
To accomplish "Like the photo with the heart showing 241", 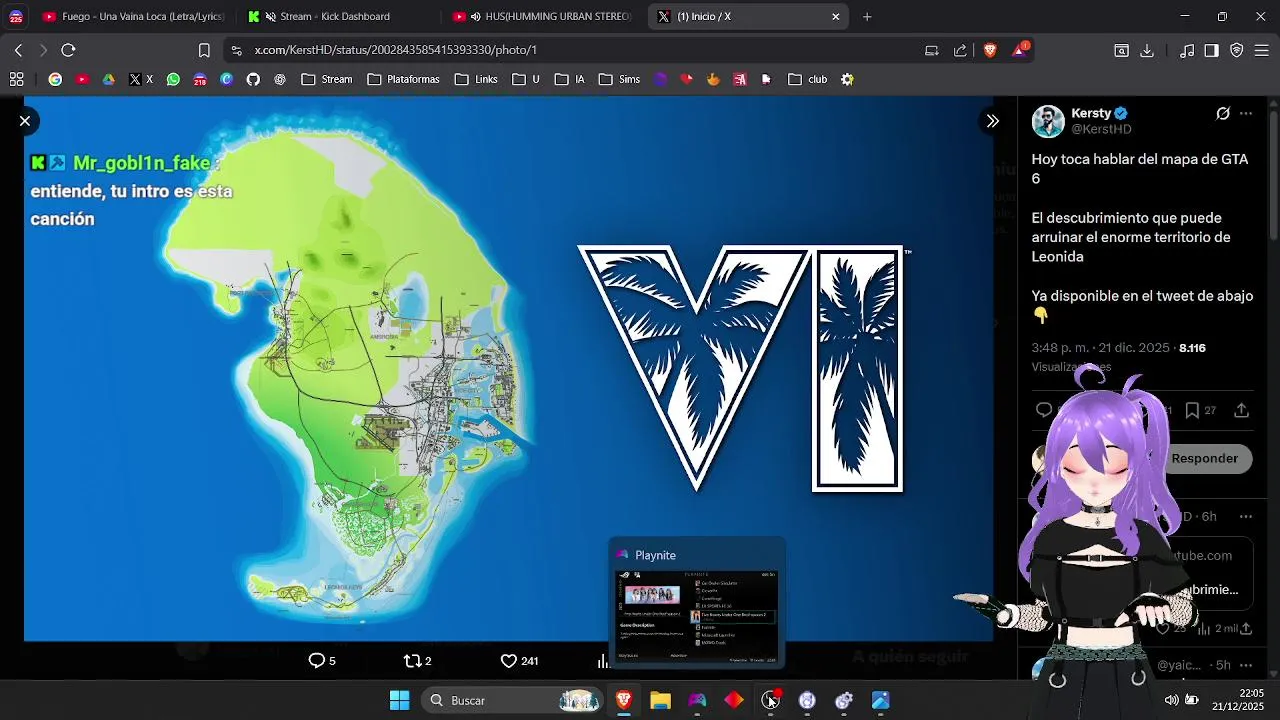I will tap(518, 660).
